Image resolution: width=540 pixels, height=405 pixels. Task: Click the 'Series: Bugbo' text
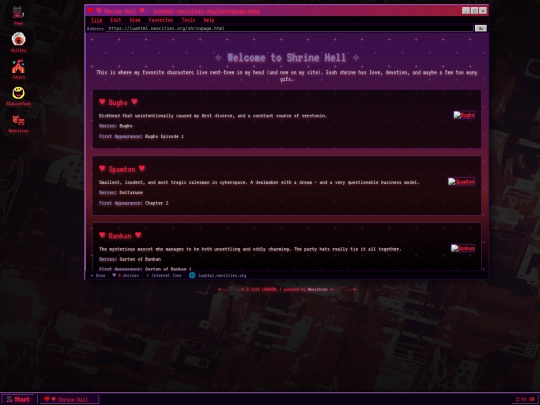pos(116,126)
